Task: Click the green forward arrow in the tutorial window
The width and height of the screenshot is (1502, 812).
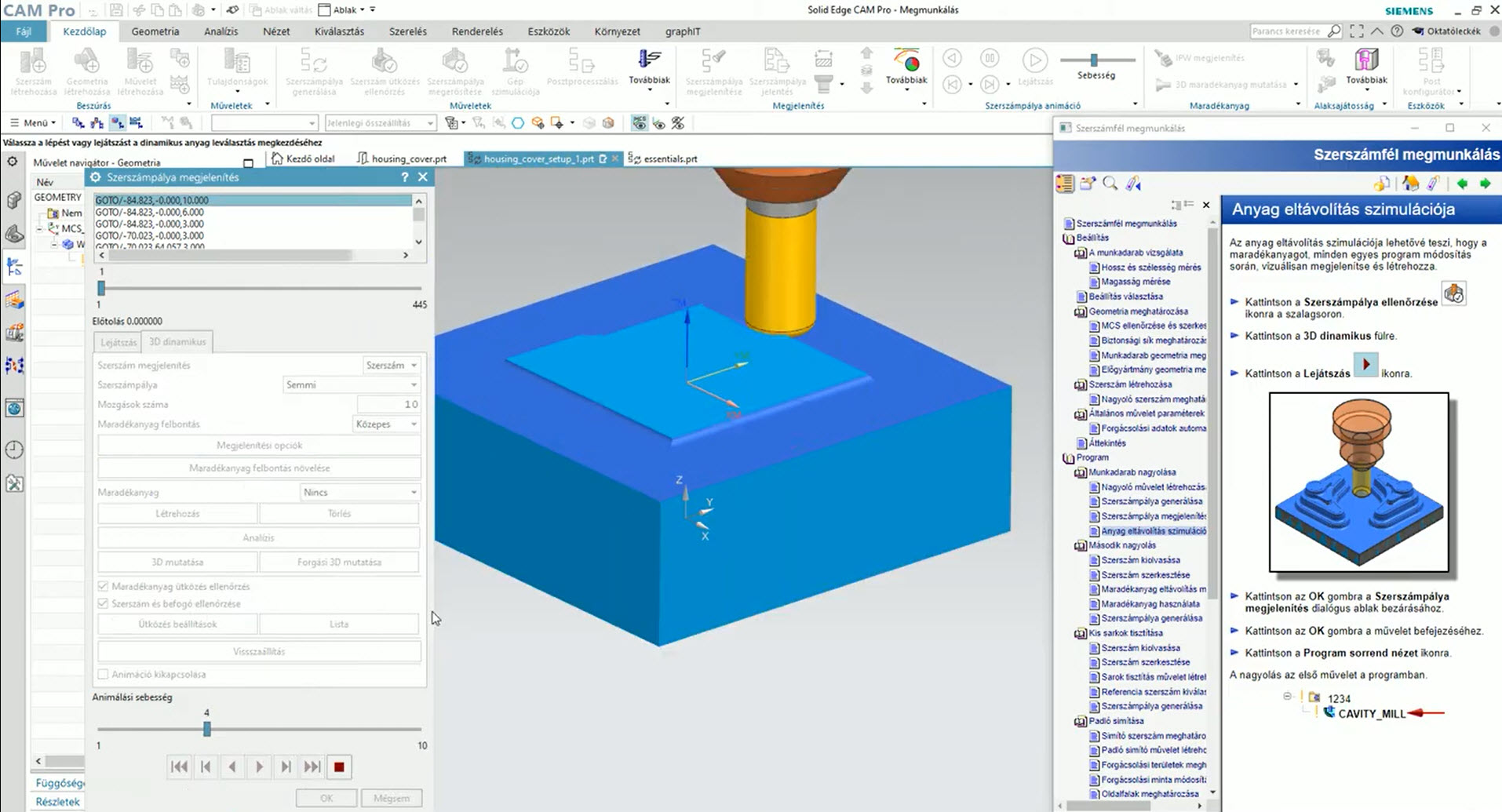Action: pos(1485,184)
